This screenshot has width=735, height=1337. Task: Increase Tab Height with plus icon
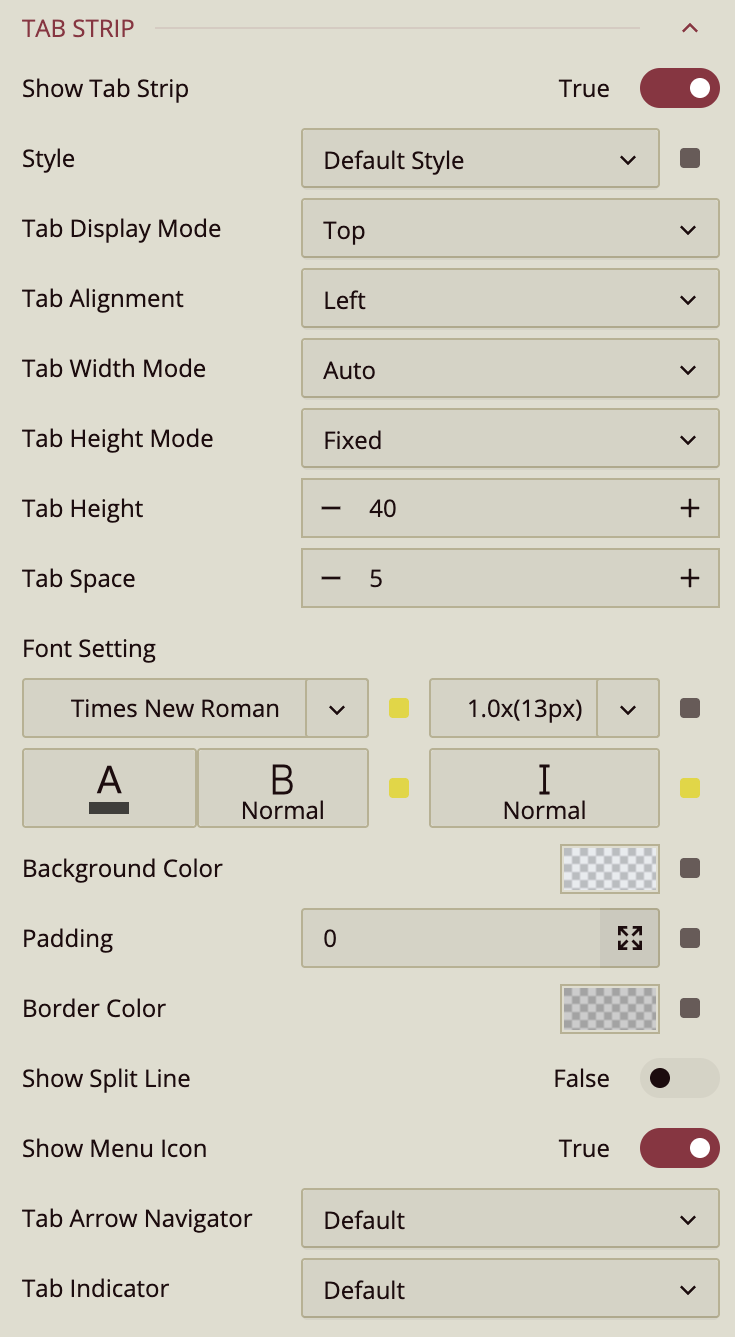[x=689, y=508]
